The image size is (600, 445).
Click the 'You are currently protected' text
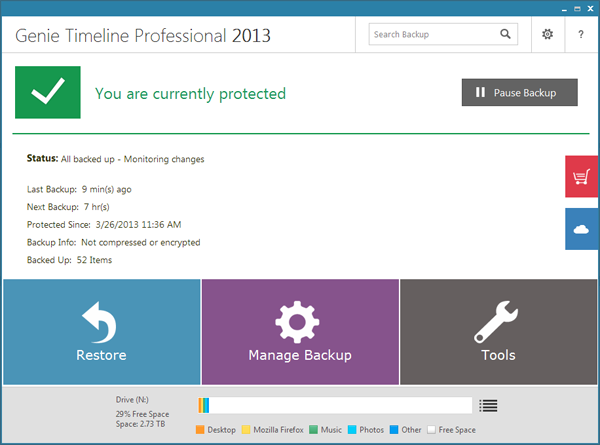190,93
